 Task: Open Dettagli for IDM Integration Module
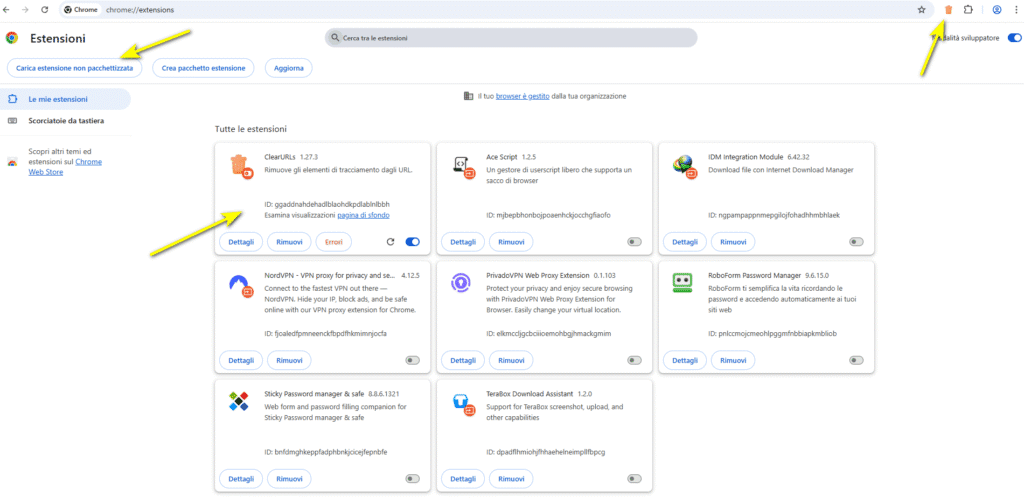click(684, 242)
